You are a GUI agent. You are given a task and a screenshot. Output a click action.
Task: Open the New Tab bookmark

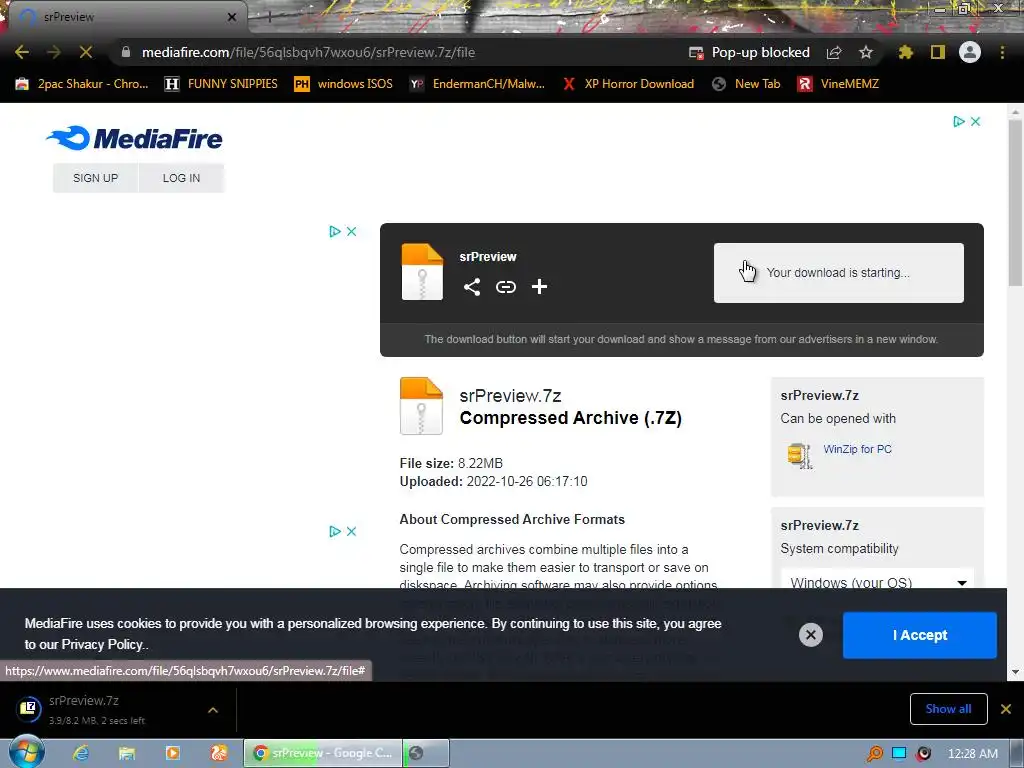coord(746,84)
